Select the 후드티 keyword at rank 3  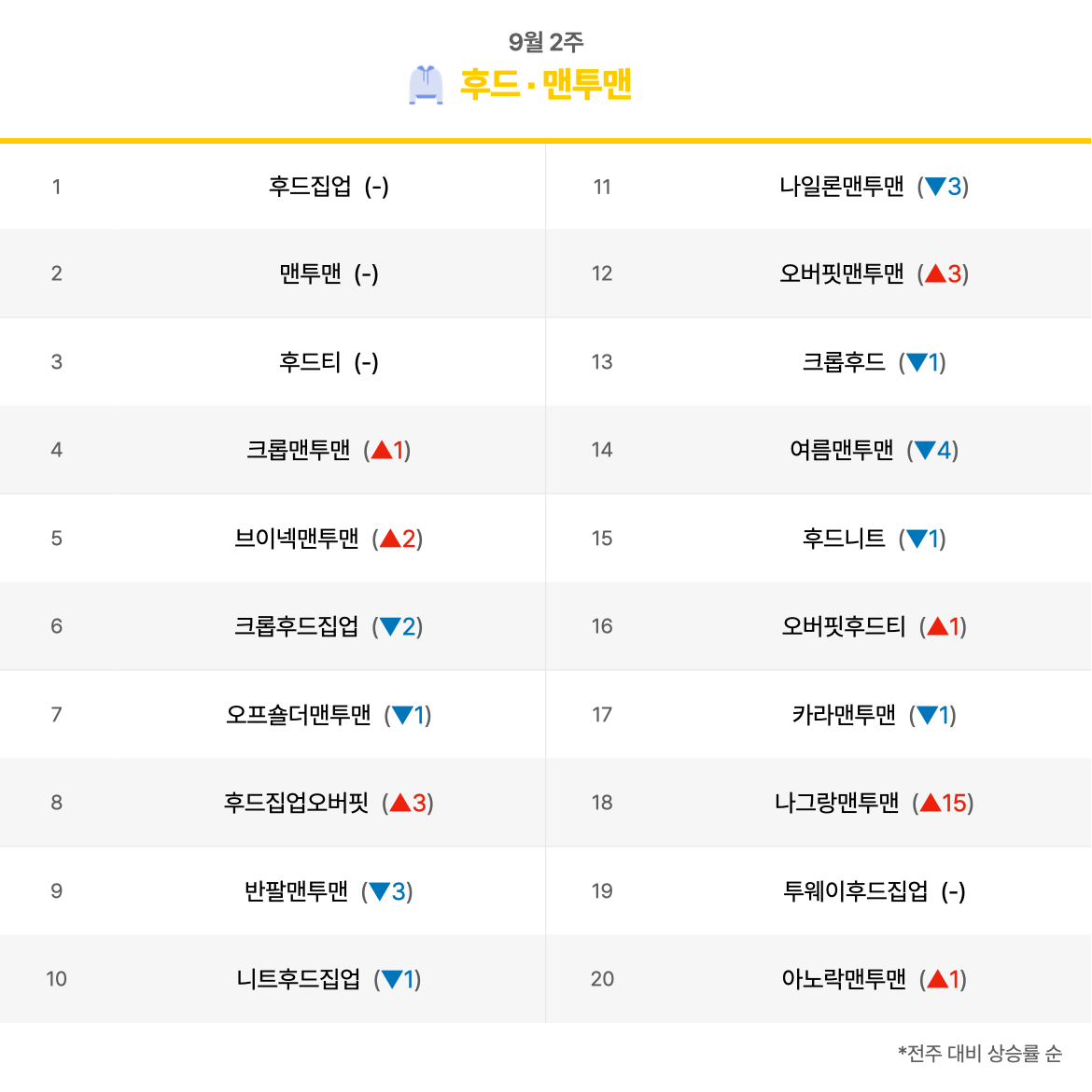(x=310, y=362)
